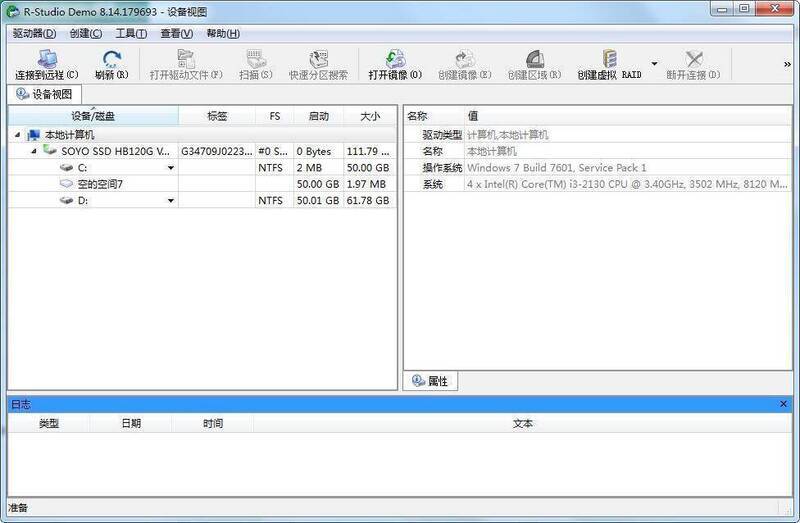
Task: Click the log Type (类型) column header
Action: 49,424
